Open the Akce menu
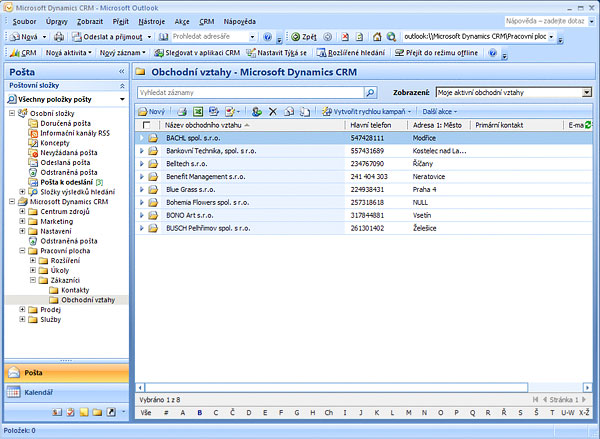 point(182,21)
